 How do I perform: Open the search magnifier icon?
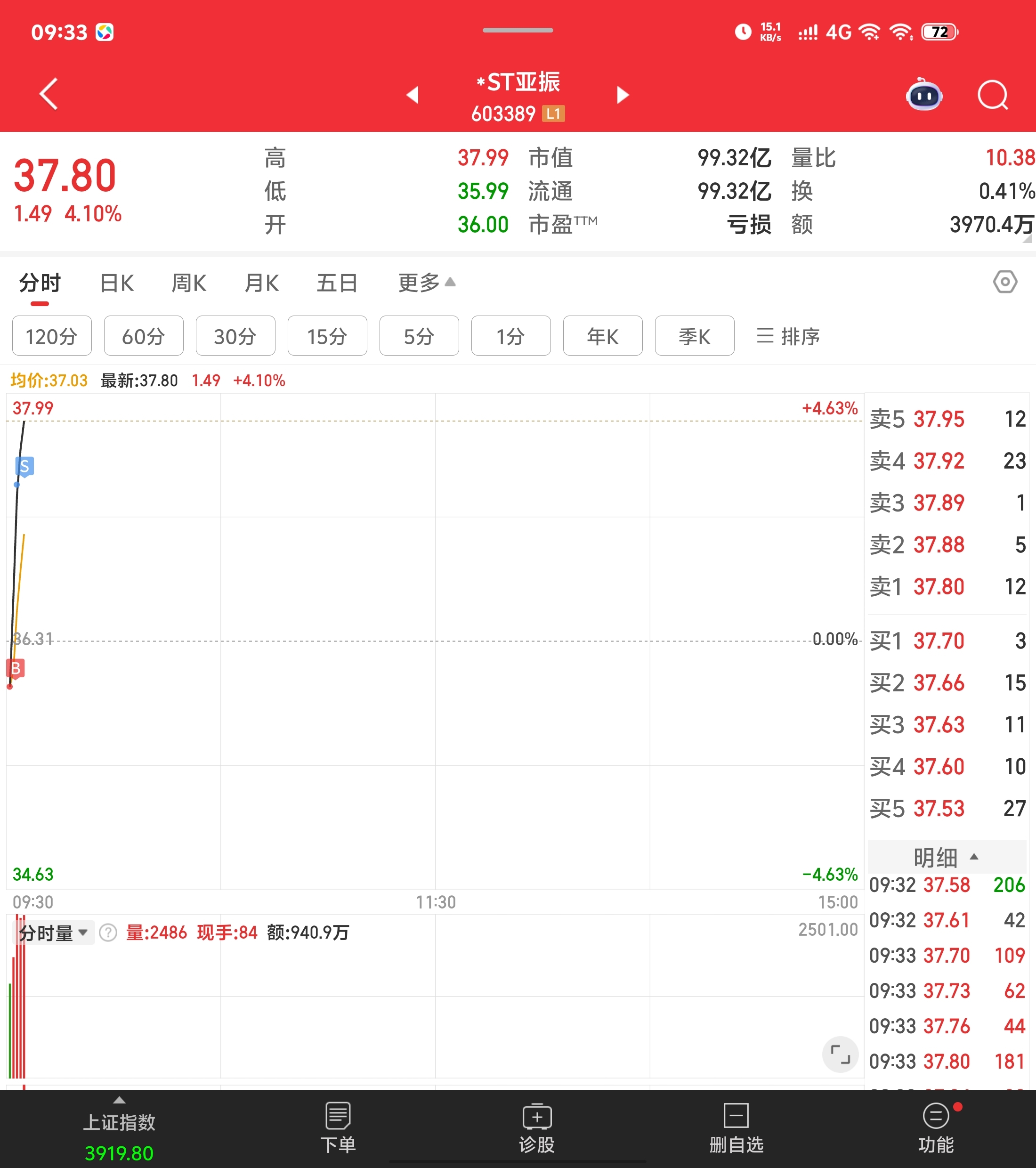point(993,95)
